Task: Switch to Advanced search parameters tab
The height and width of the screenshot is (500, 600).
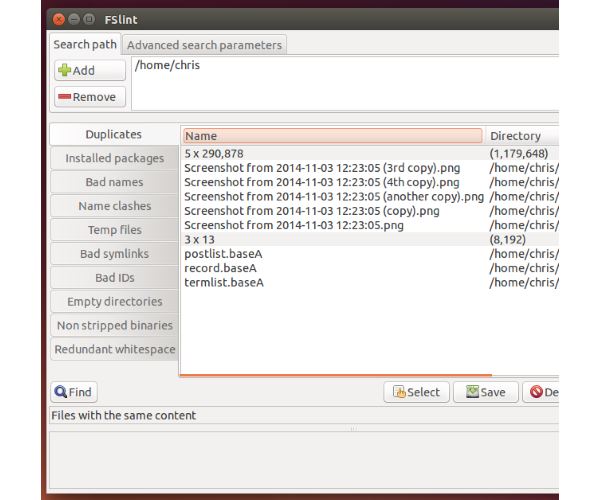Action: click(204, 45)
